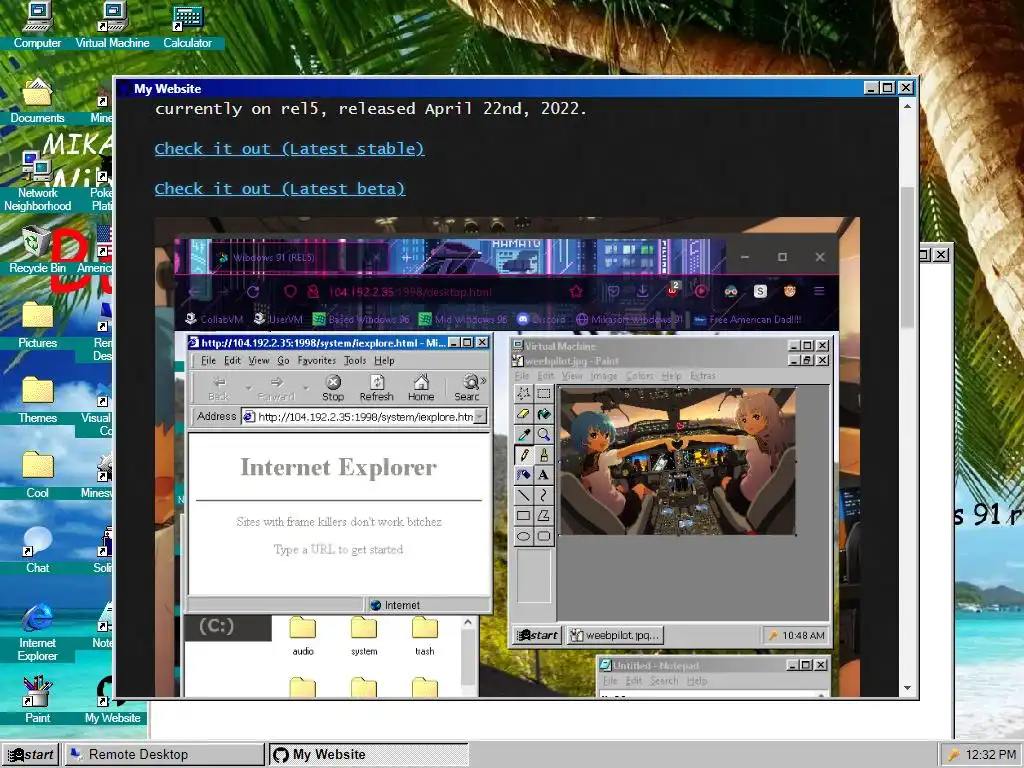Image resolution: width=1024 pixels, height=768 pixels.
Task: Click the 12:32 PM taskbar clock
Action: (991, 755)
